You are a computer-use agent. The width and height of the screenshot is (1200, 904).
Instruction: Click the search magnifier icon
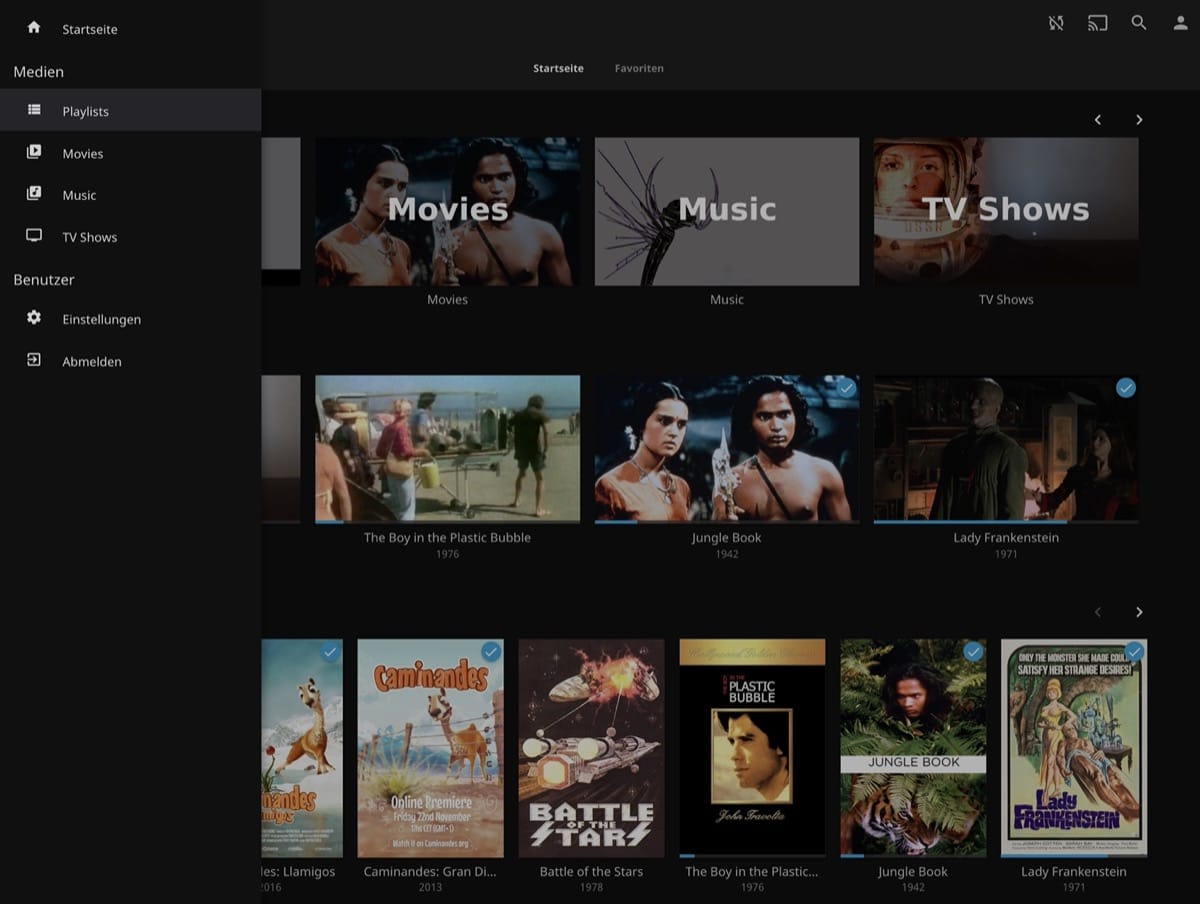[x=1139, y=23]
